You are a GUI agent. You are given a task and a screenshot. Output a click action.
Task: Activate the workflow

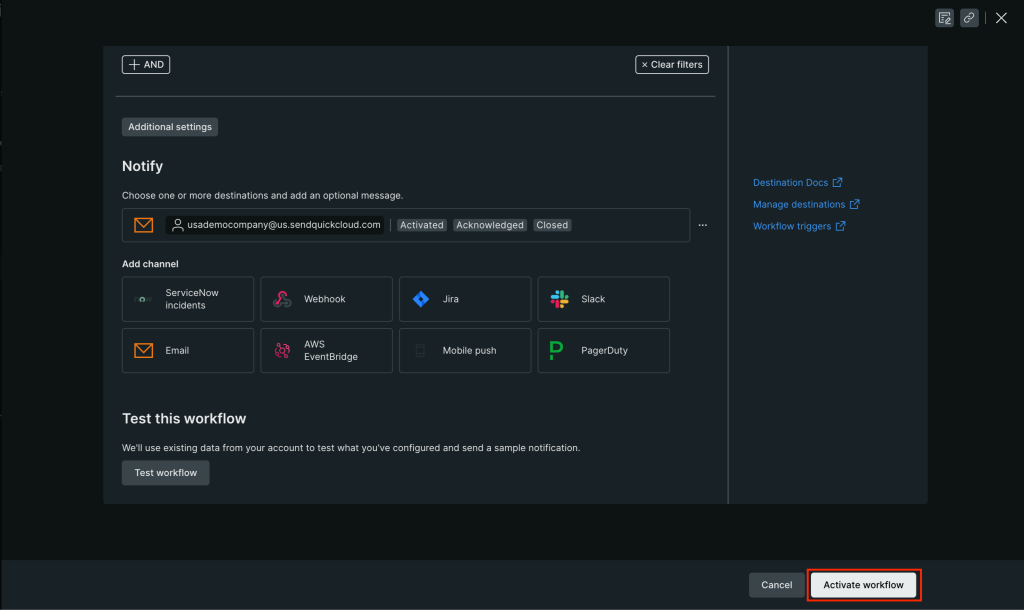pos(862,584)
